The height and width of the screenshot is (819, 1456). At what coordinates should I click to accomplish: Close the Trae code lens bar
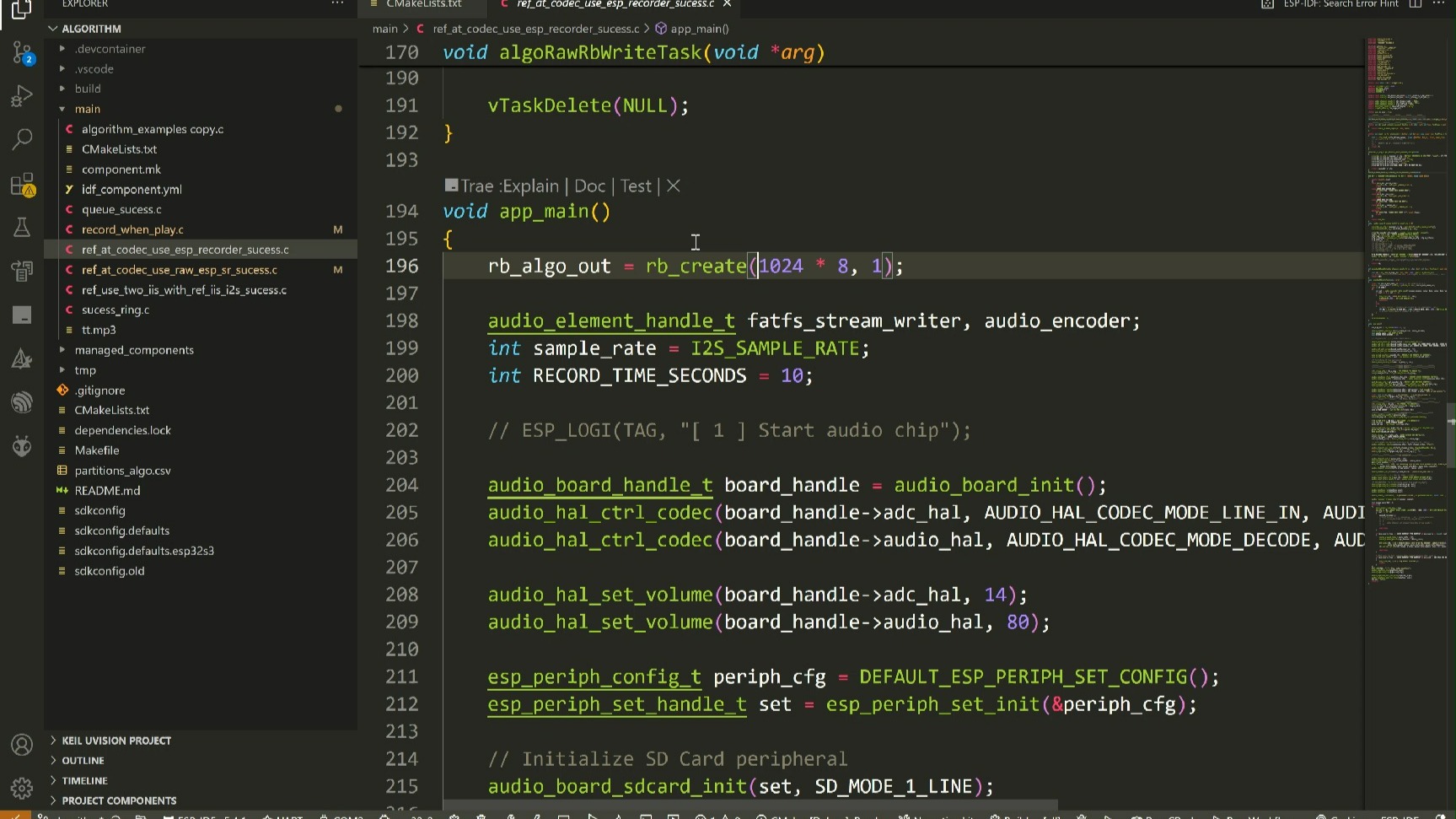click(x=674, y=186)
